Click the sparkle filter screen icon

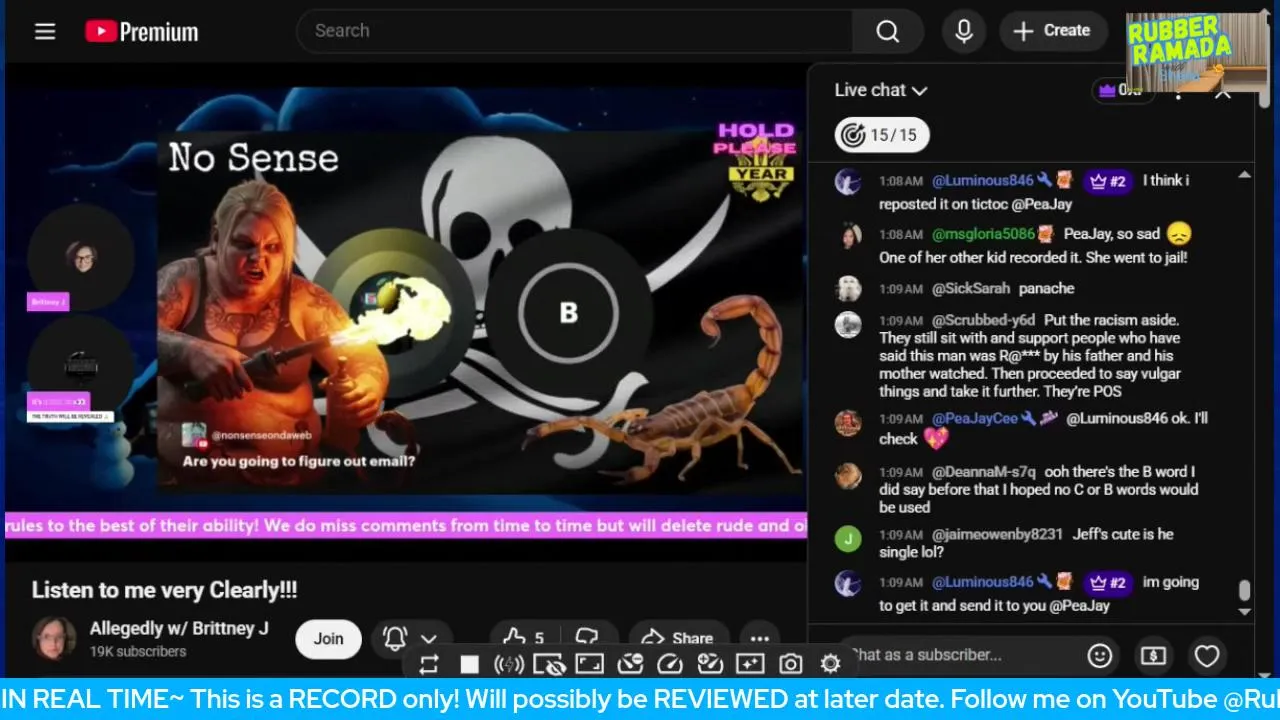[750, 664]
